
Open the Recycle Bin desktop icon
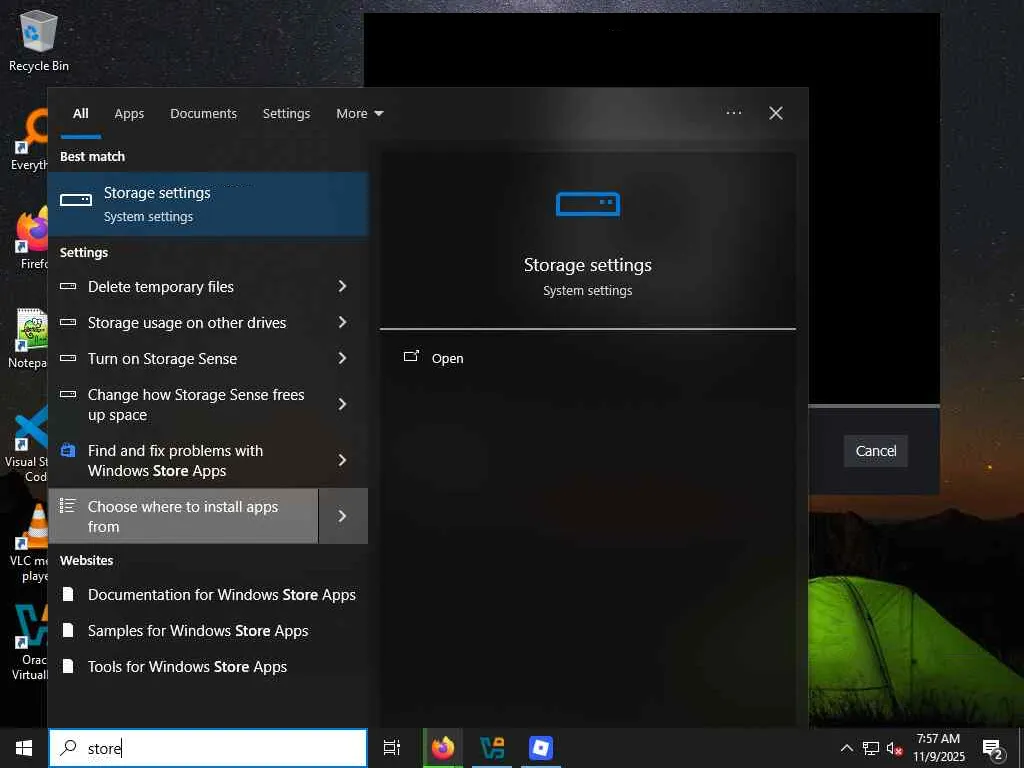pyautogui.click(x=39, y=41)
